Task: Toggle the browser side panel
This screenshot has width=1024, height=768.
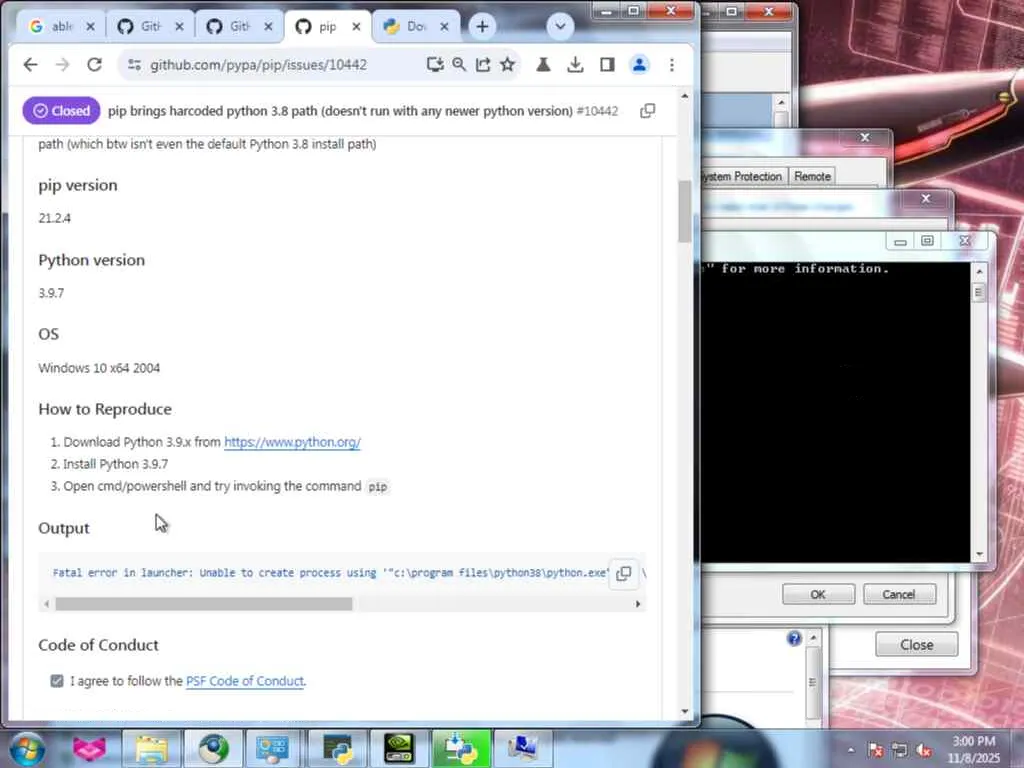Action: [607, 64]
